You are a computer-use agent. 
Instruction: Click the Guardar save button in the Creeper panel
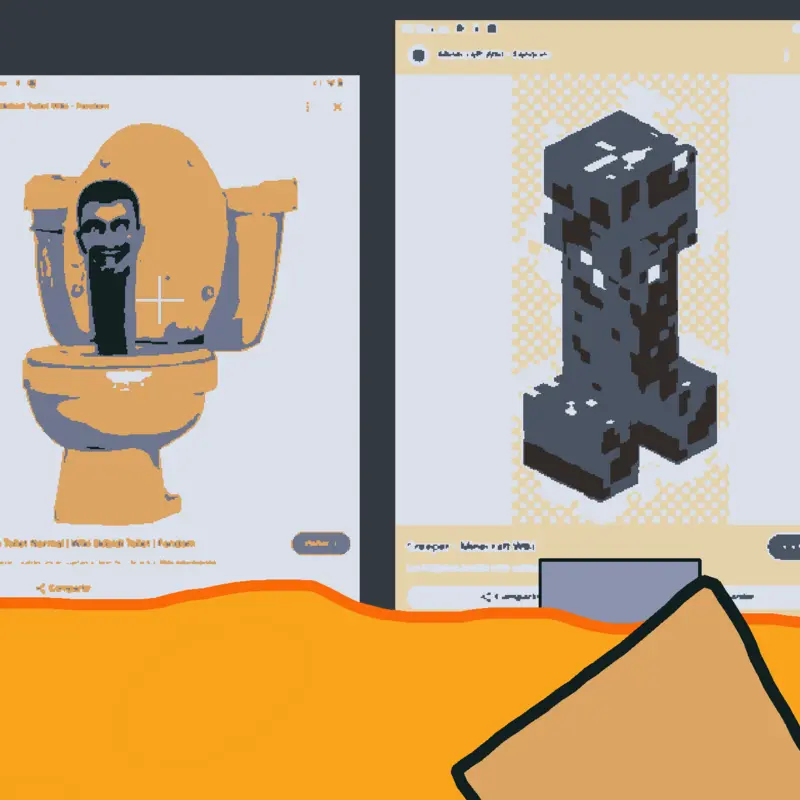pyautogui.click(x=740, y=596)
